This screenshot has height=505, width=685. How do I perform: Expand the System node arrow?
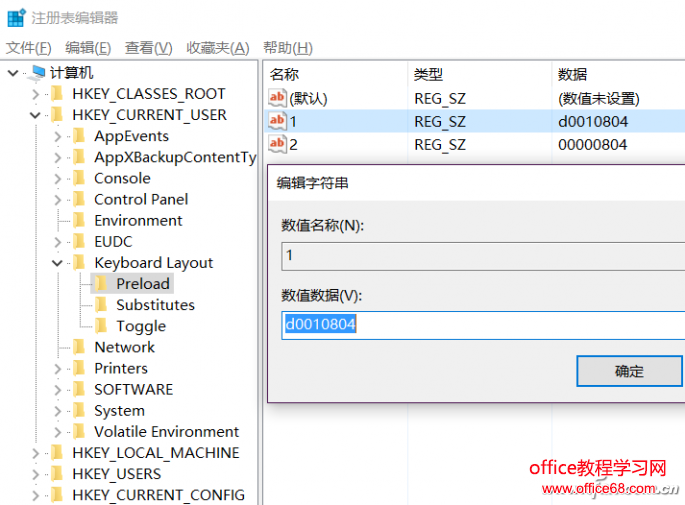pos(58,411)
